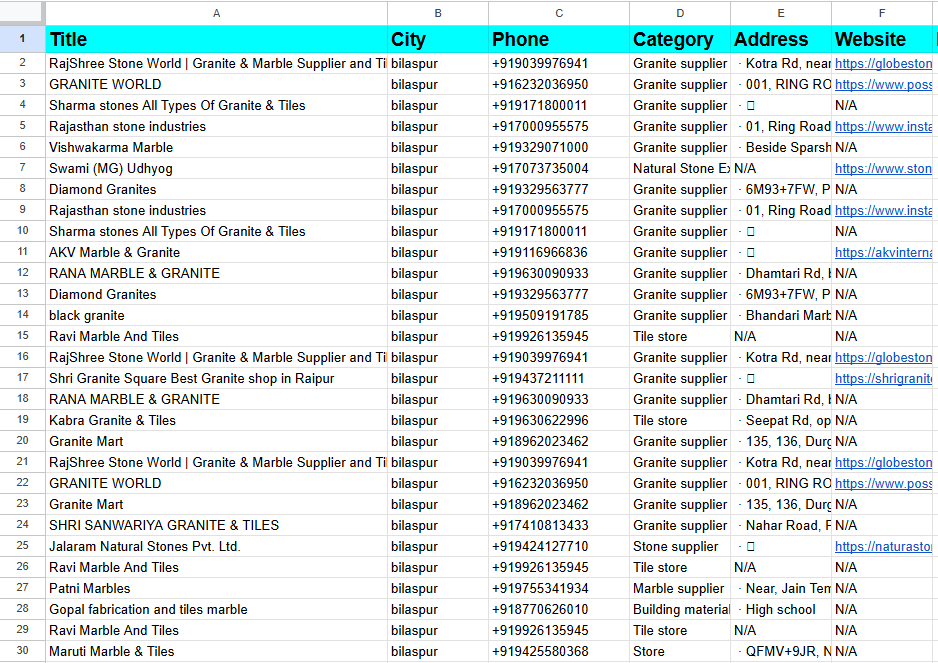The height and width of the screenshot is (663, 938).
Task: Open the poss website link in row 22
Action: coord(883,483)
